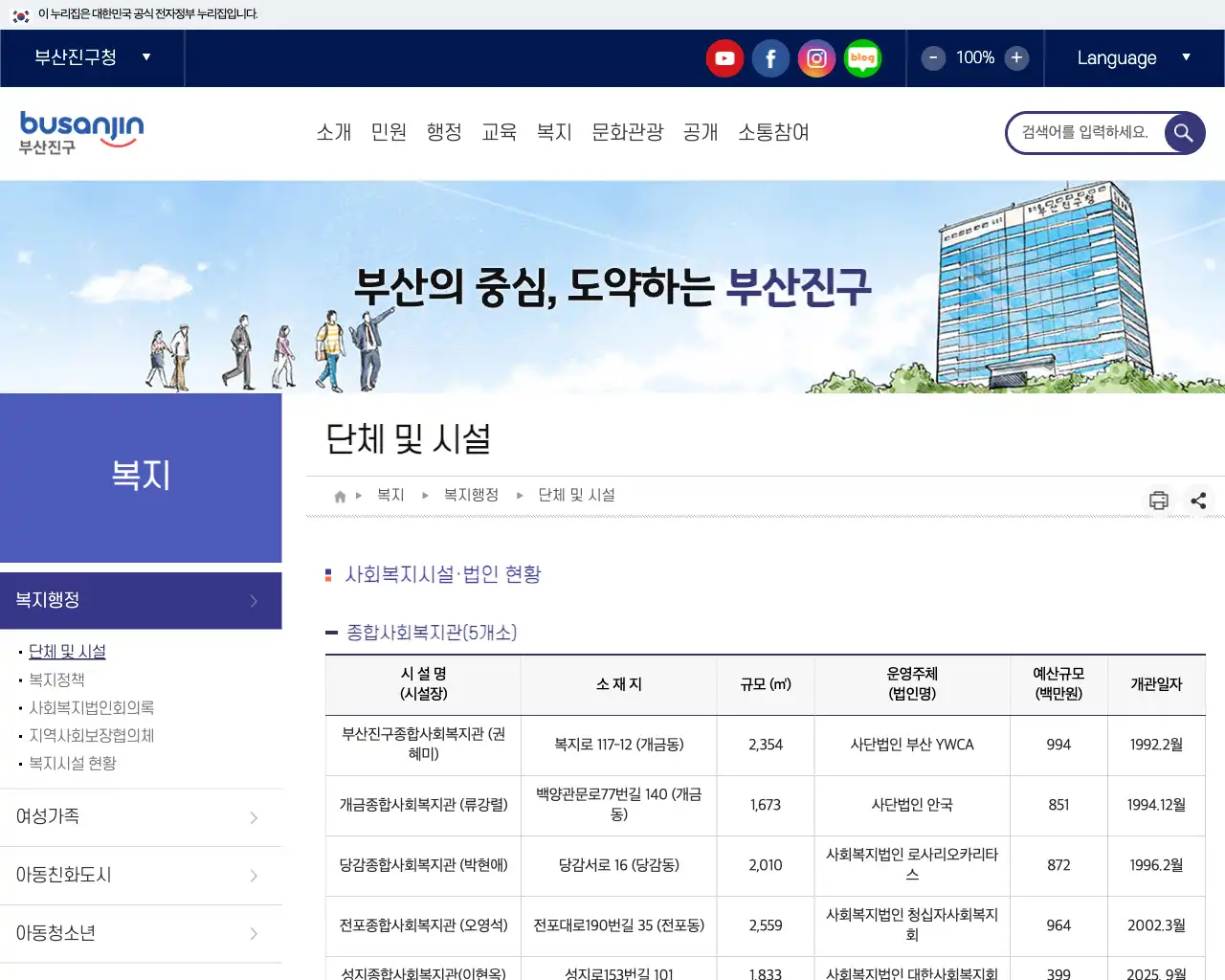Open the Naver blog icon
This screenshot has width=1225, height=980.
point(862,58)
